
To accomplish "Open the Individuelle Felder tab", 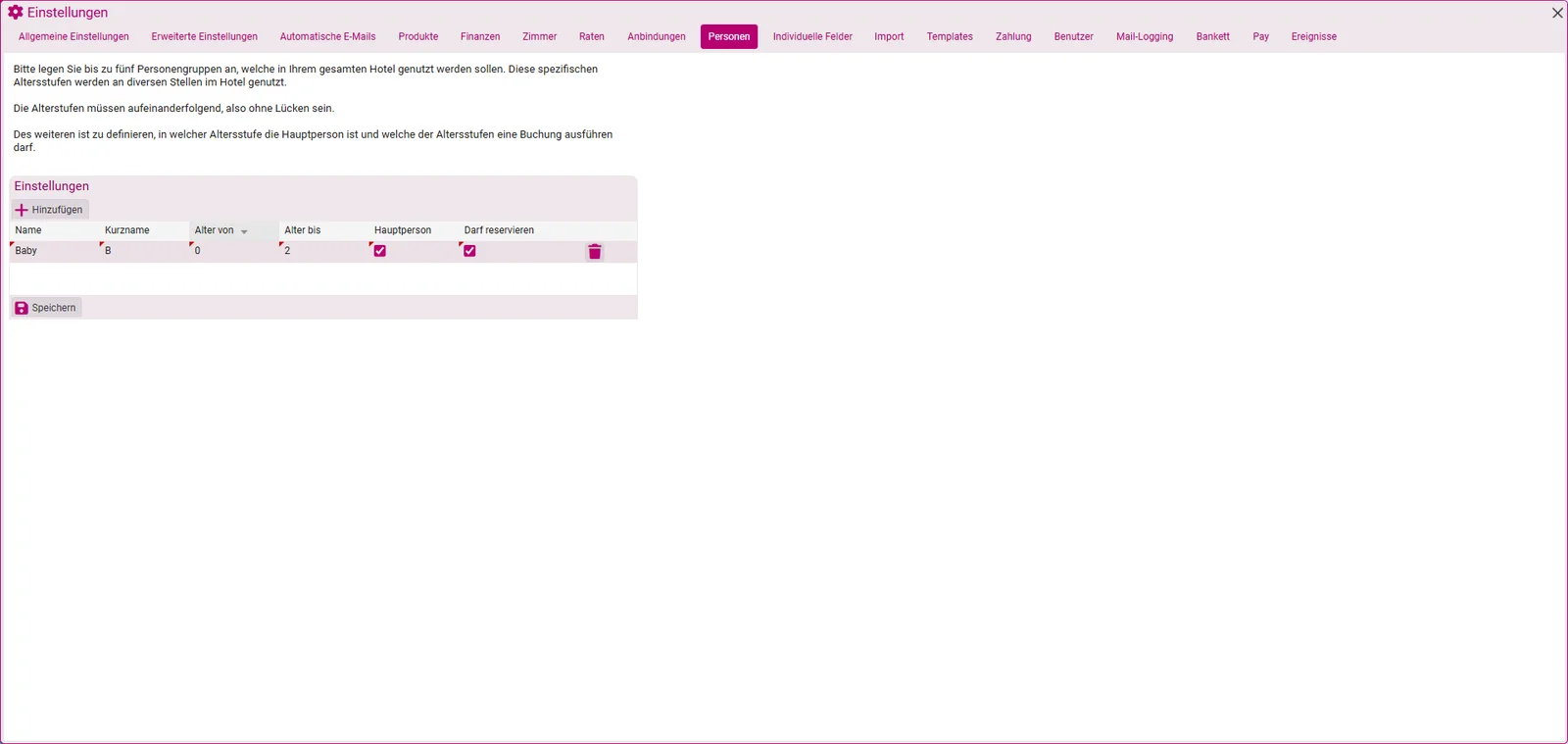I will [812, 37].
